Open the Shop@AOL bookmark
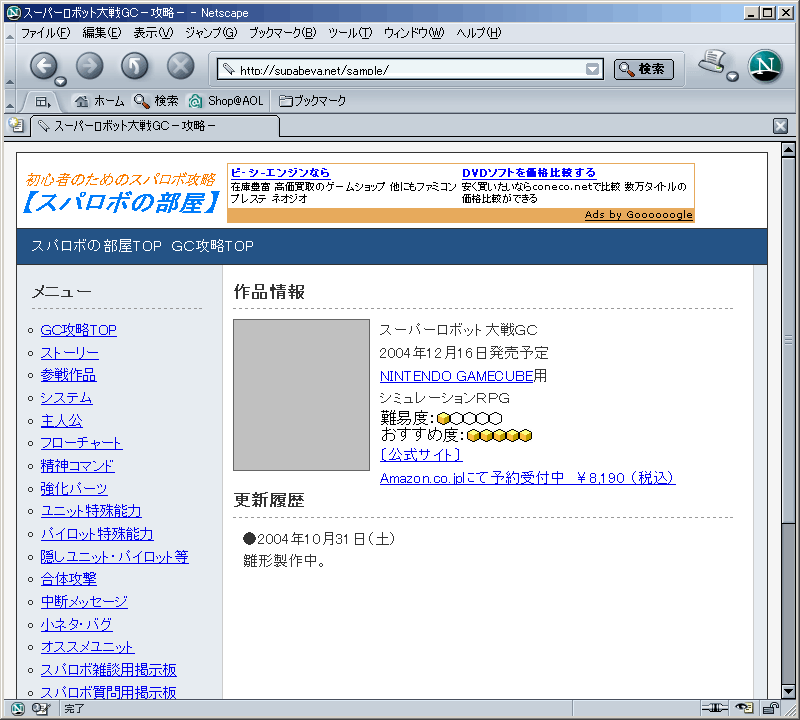The height and width of the screenshot is (720, 800). pos(226,101)
